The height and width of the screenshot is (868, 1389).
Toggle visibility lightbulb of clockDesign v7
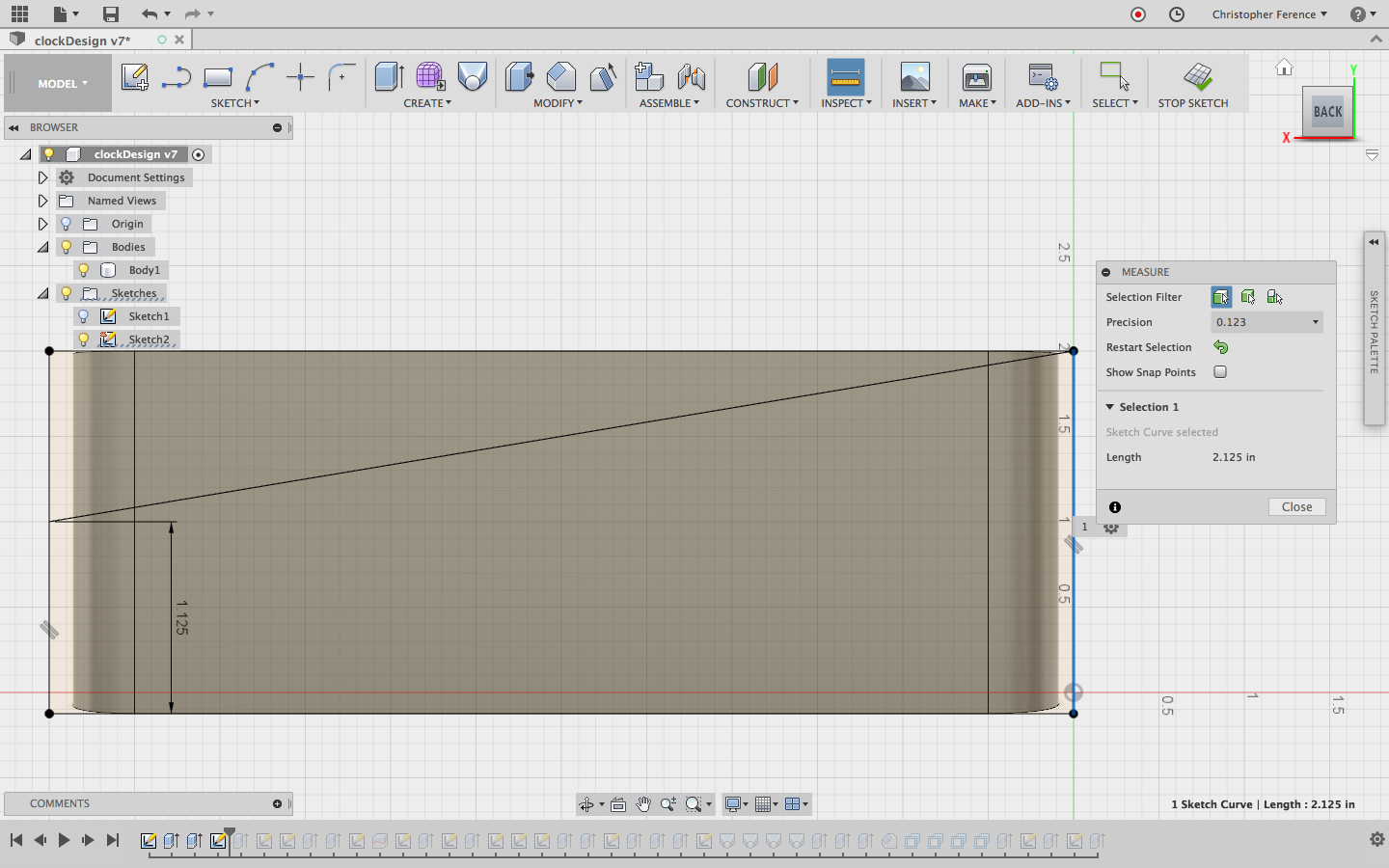click(49, 154)
